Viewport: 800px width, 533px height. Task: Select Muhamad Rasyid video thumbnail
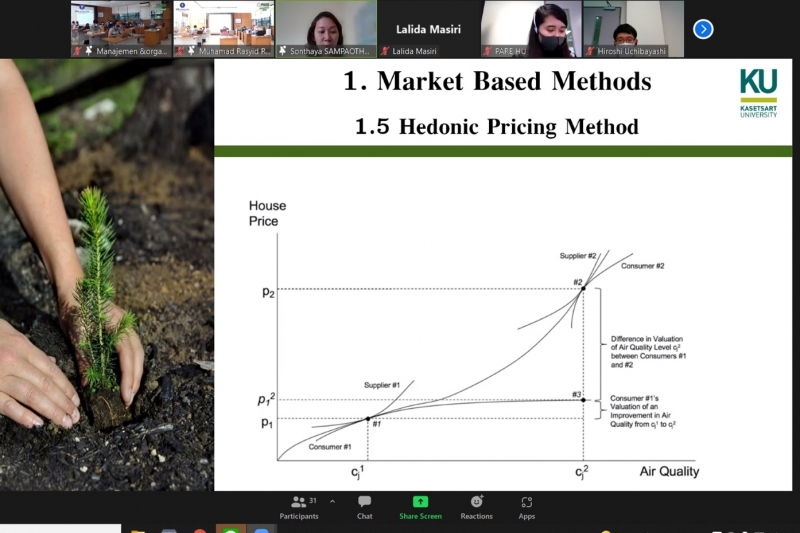click(x=223, y=24)
